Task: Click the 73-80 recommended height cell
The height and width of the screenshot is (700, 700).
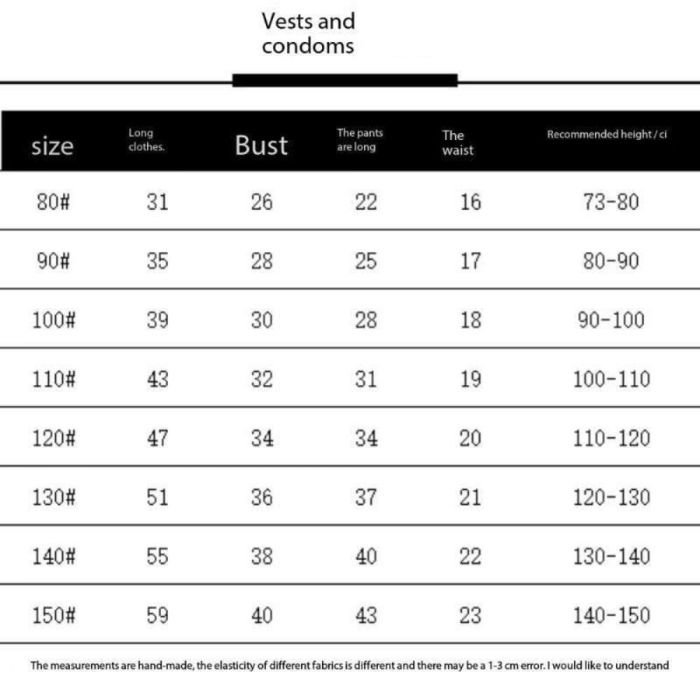Action: (x=610, y=202)
